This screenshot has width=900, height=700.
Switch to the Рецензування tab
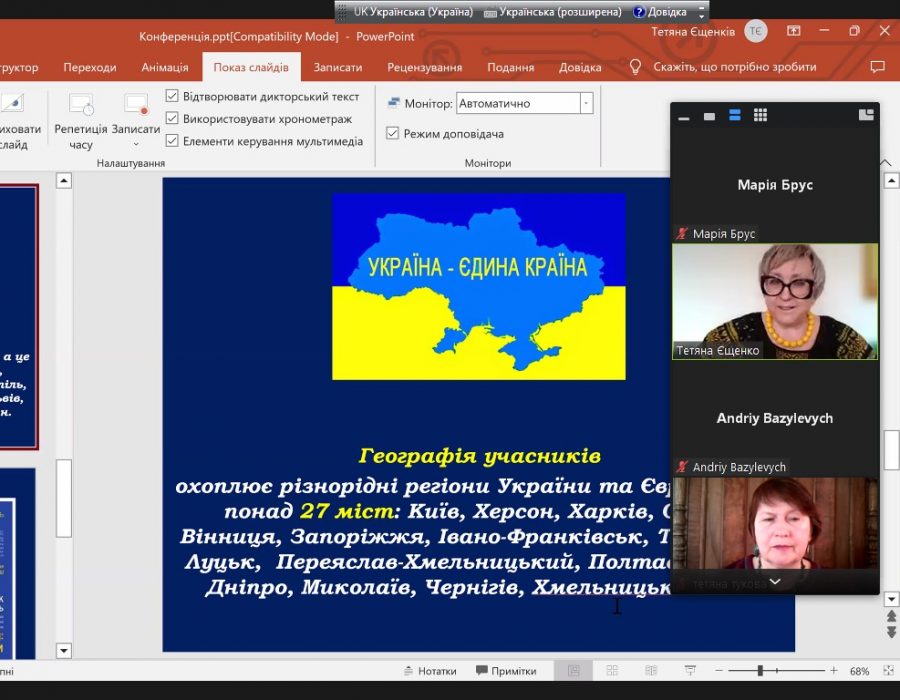(425, 67)
